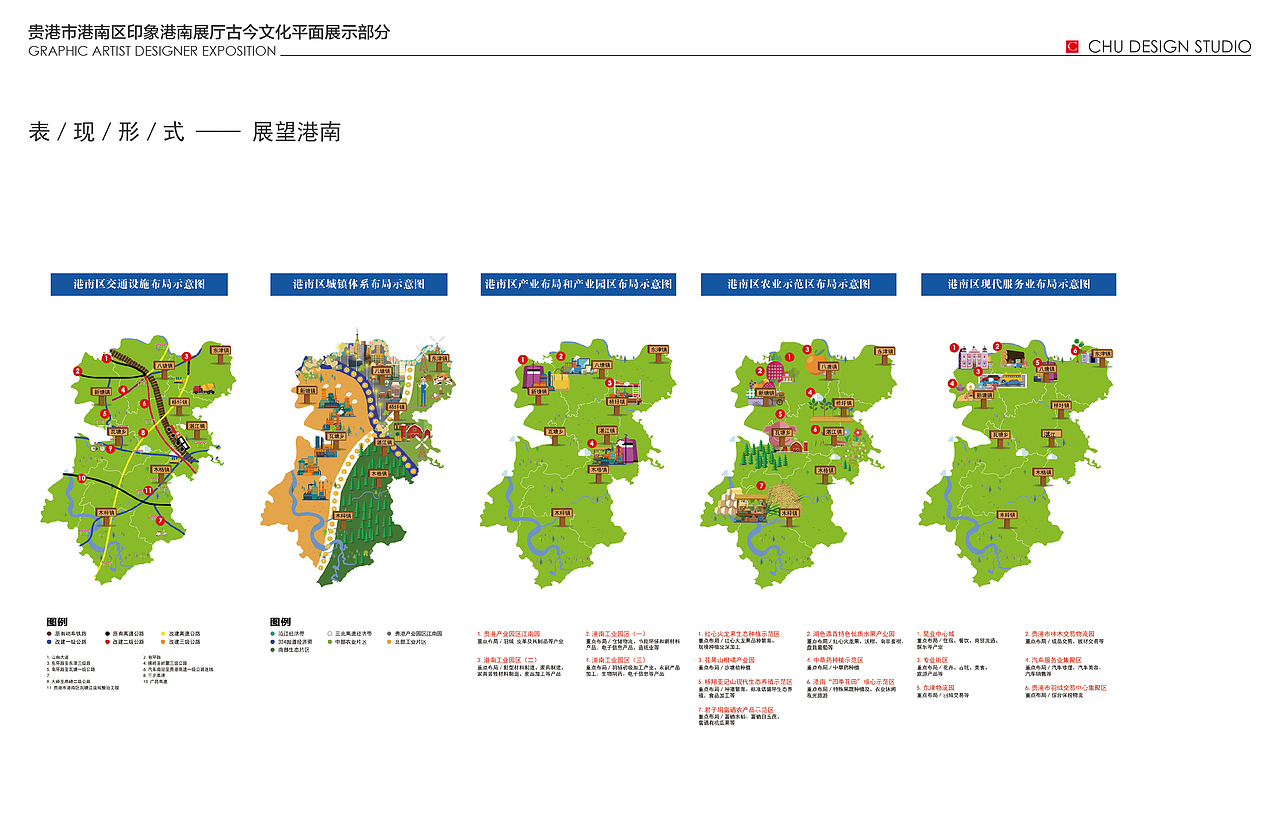Open the agriculture demonstration map image
Viewport: 1280px width, 839px height.
point(800,463)
